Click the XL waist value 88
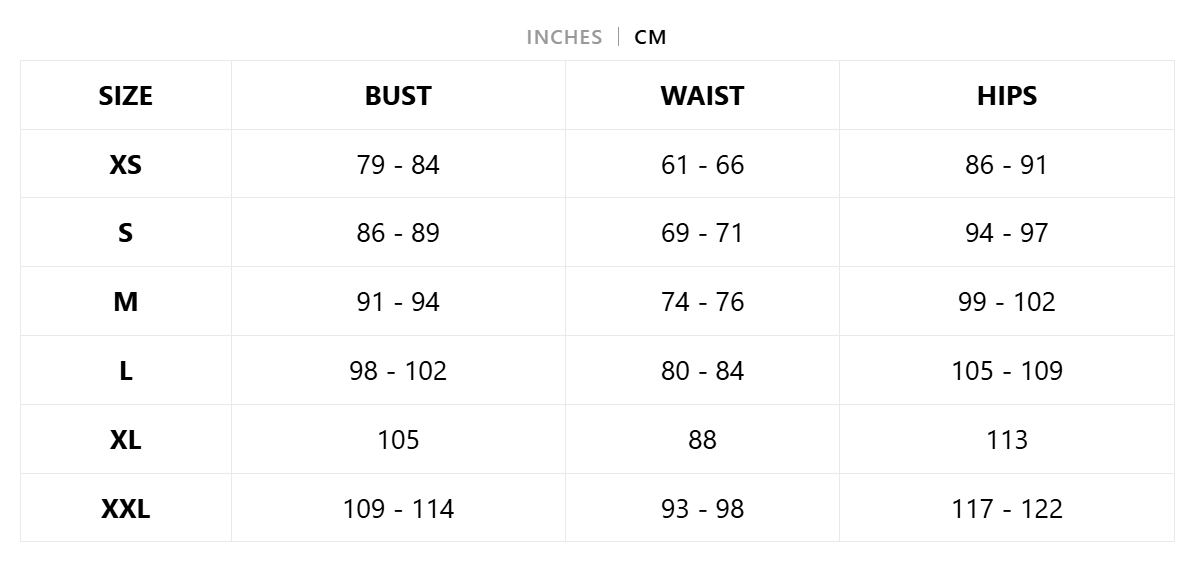1195x583 pixels. pos(702,440)
